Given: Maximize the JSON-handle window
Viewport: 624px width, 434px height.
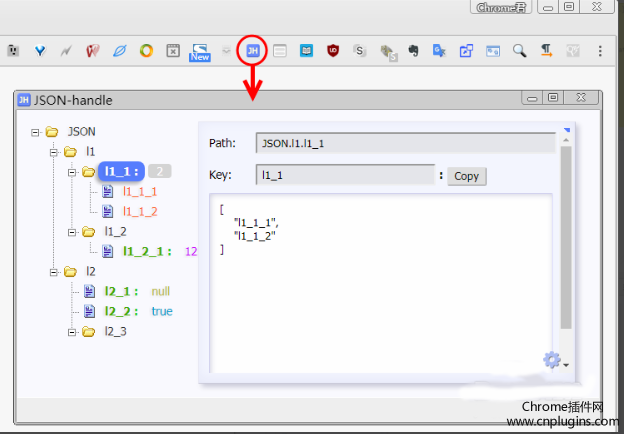Looking at the screenshot, I should click(553, 97).
